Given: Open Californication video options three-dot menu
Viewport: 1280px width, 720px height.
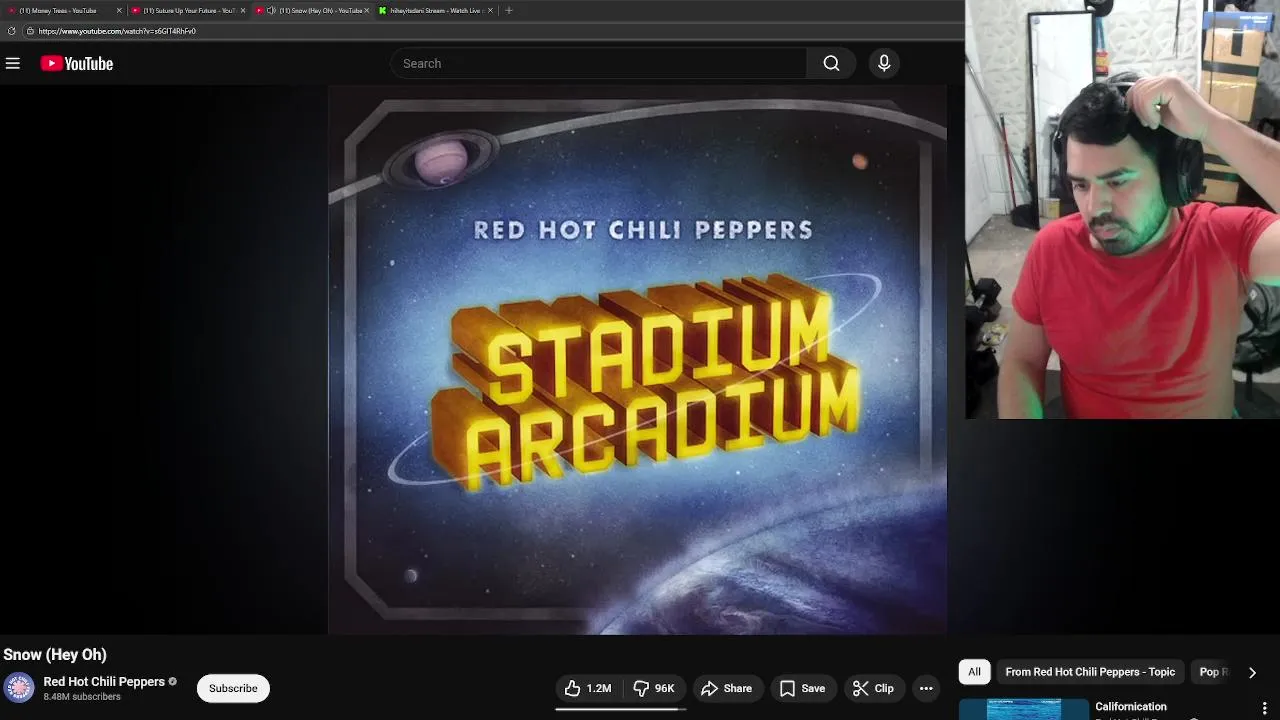Looking at the screenshot, I should coord(1264,709).
